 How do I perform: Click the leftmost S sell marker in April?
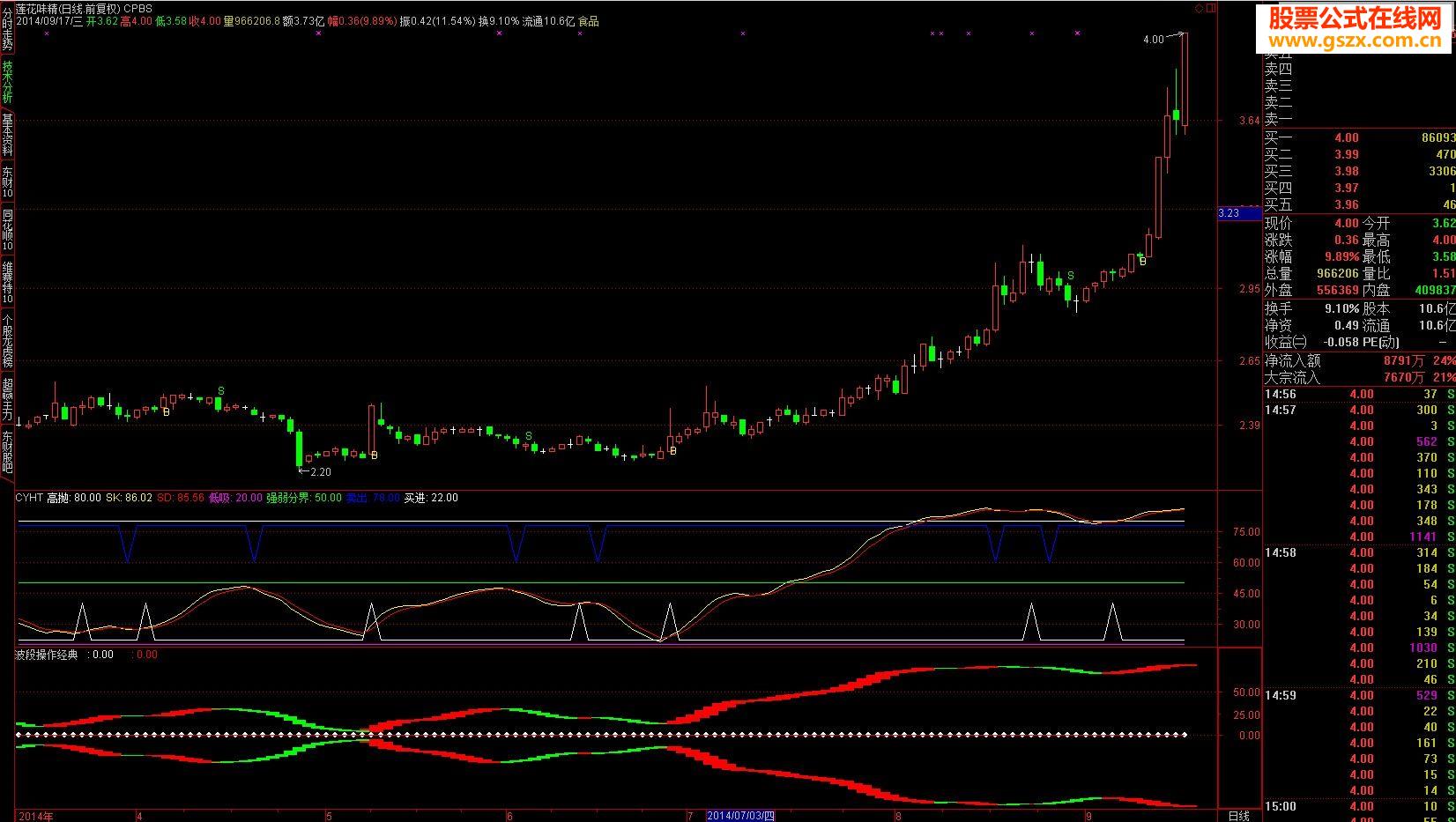221,390
